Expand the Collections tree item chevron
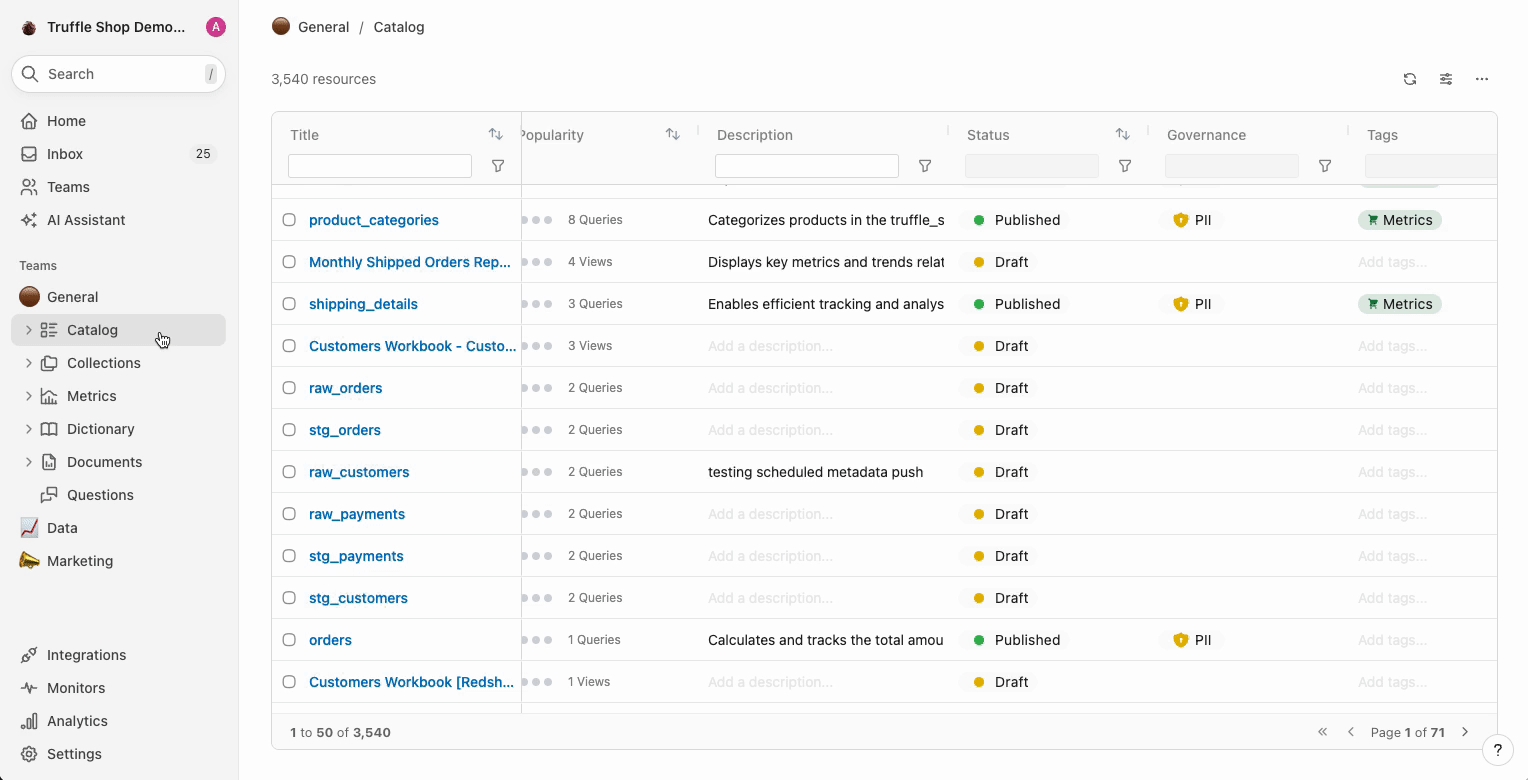This screenshot has height=780, width=1528. [x=29, y=363]
